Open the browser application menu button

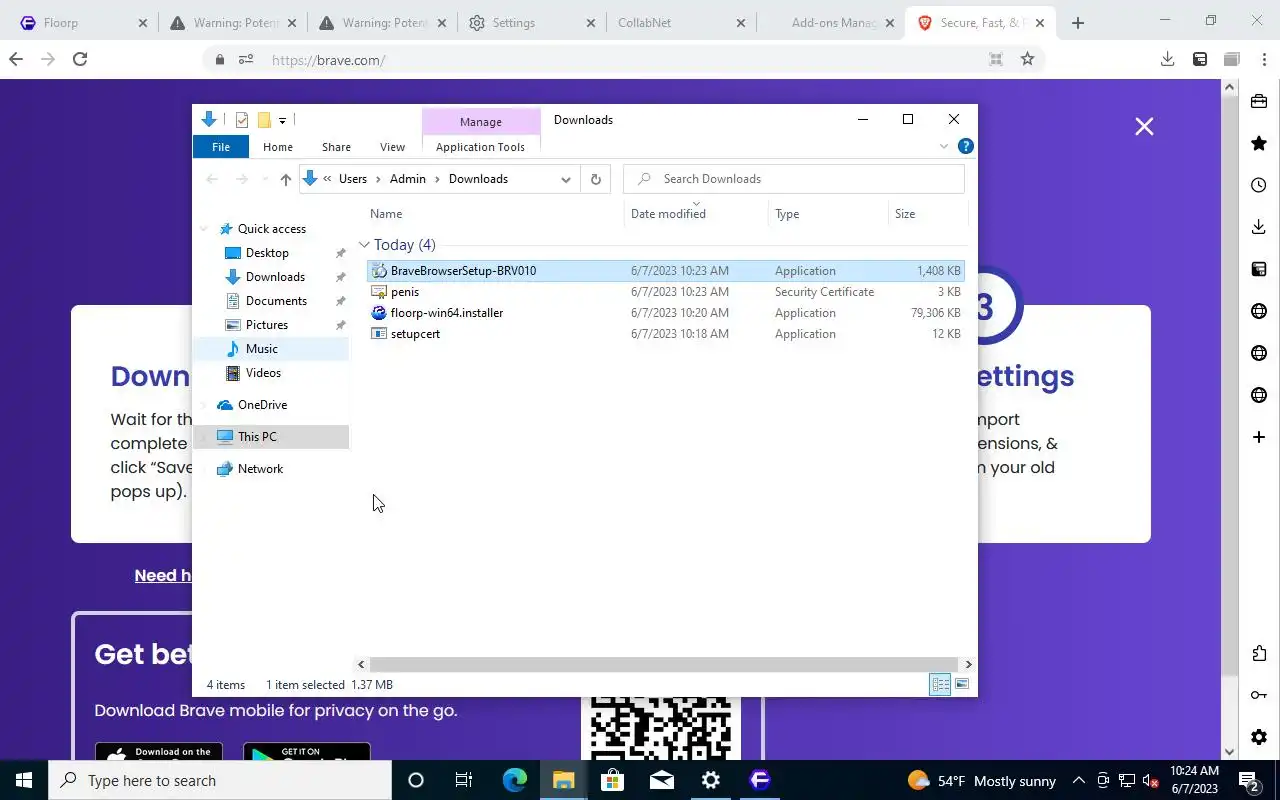[x=1264, y=60]
